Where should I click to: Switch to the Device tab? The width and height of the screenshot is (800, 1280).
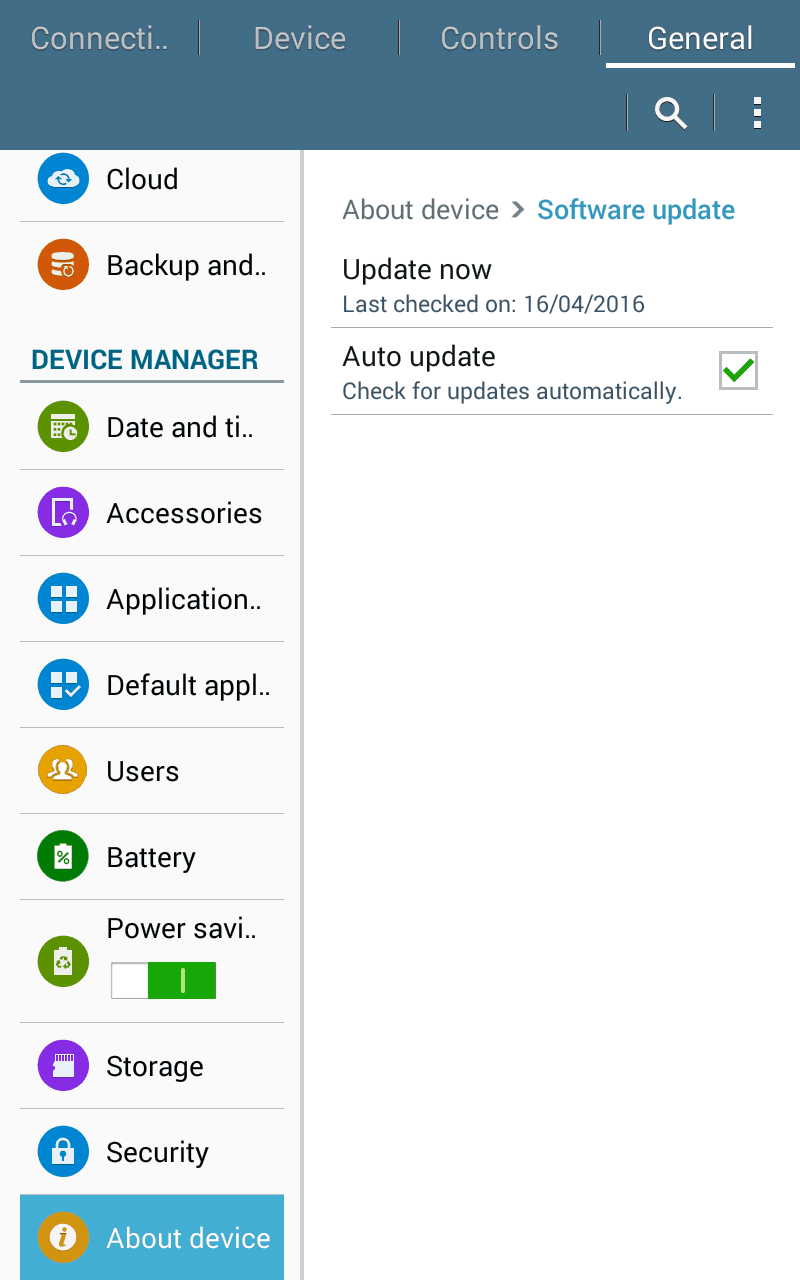point(299,39)
